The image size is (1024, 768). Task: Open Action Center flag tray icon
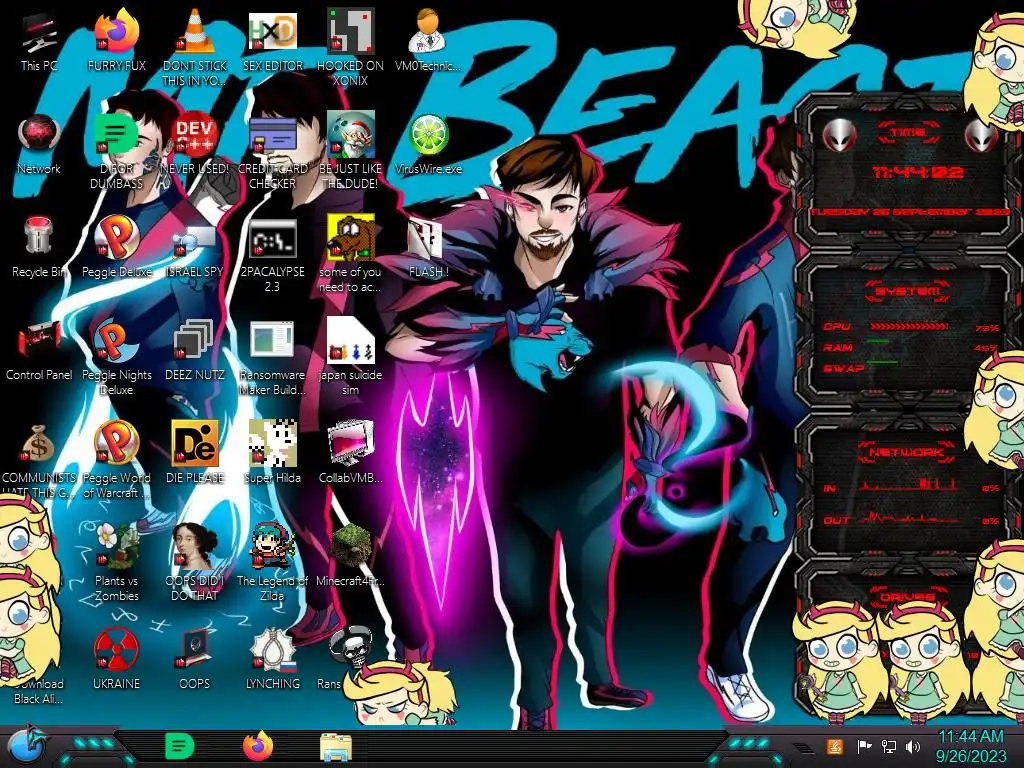(x=864, y=746)
